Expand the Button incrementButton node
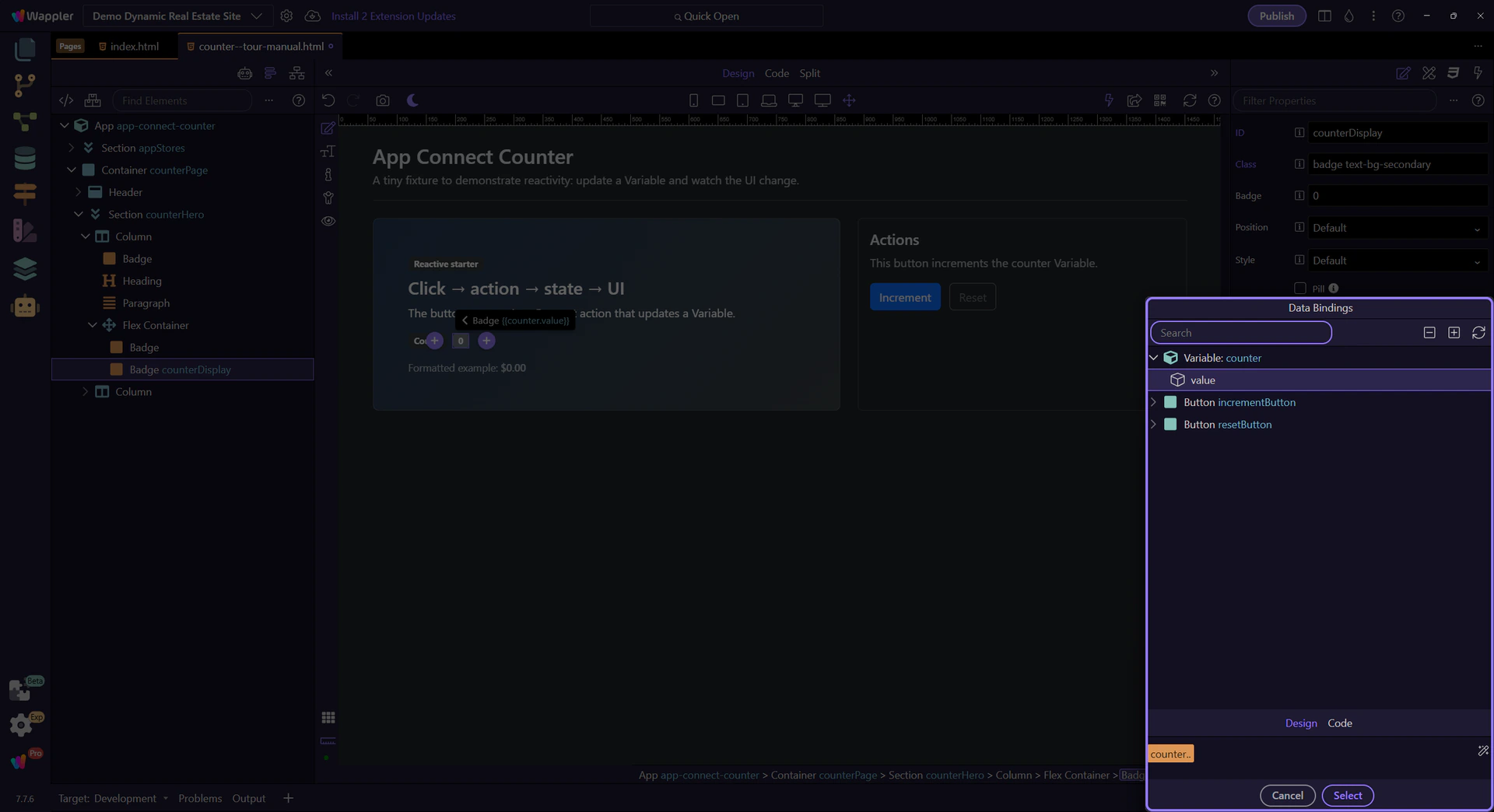This screenshot has height=812, width=1494. point(1154,402)
